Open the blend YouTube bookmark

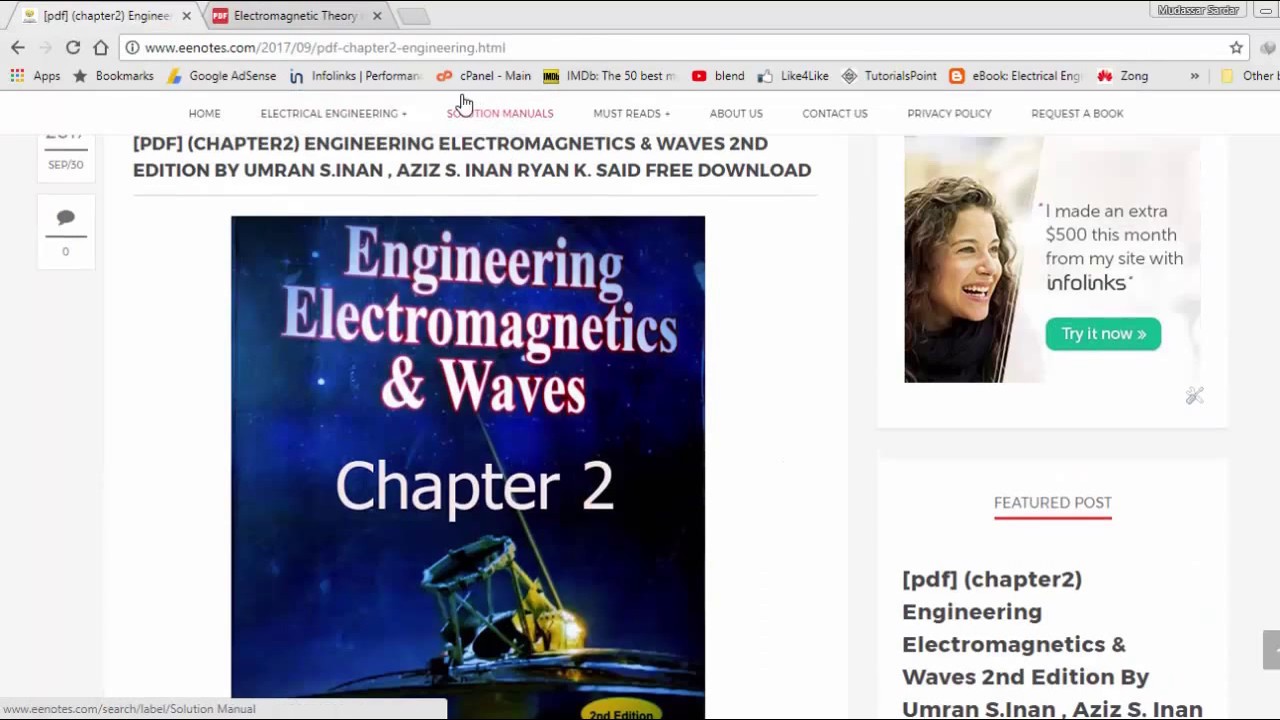(x=718, y=76)
